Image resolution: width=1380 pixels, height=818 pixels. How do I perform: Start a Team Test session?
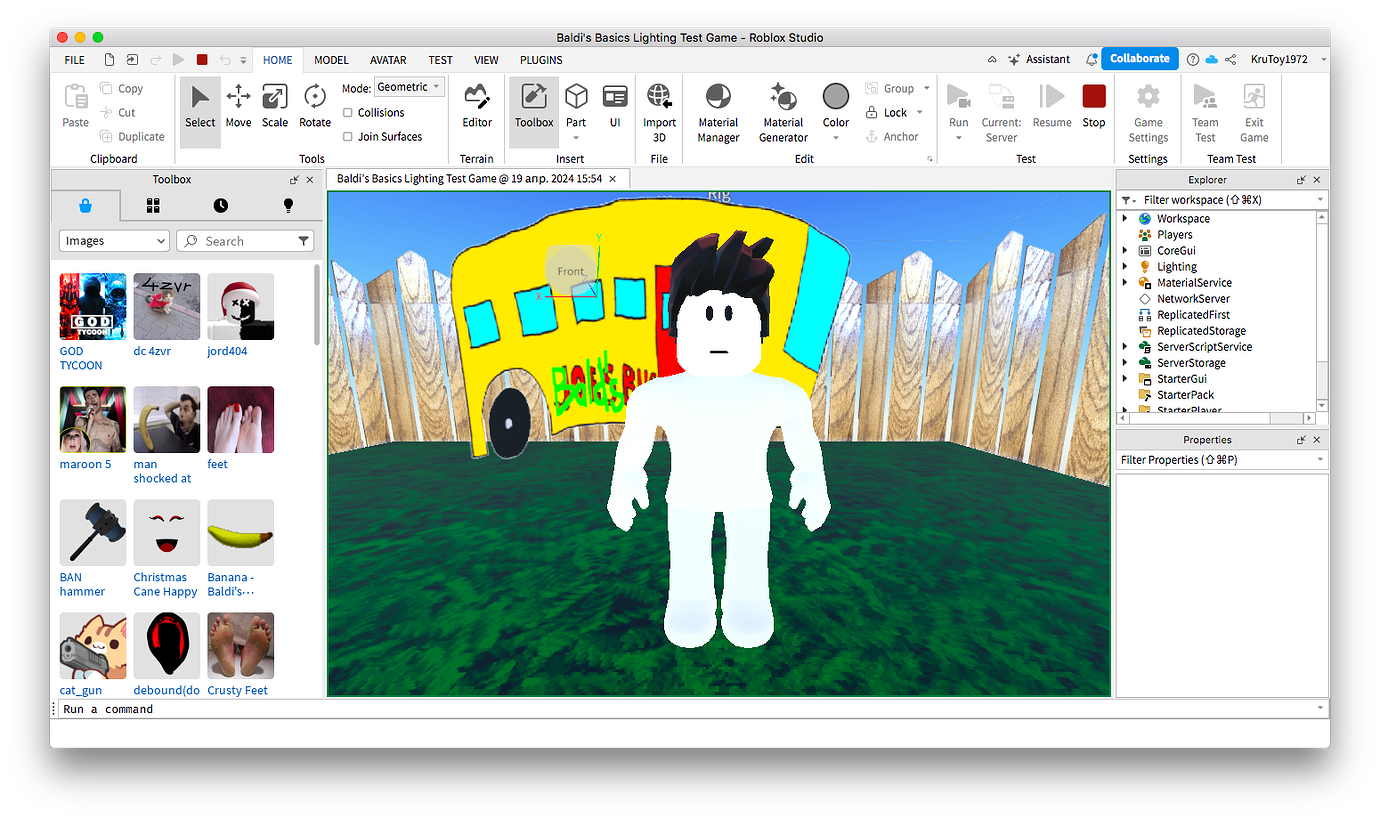[1205, 108]
